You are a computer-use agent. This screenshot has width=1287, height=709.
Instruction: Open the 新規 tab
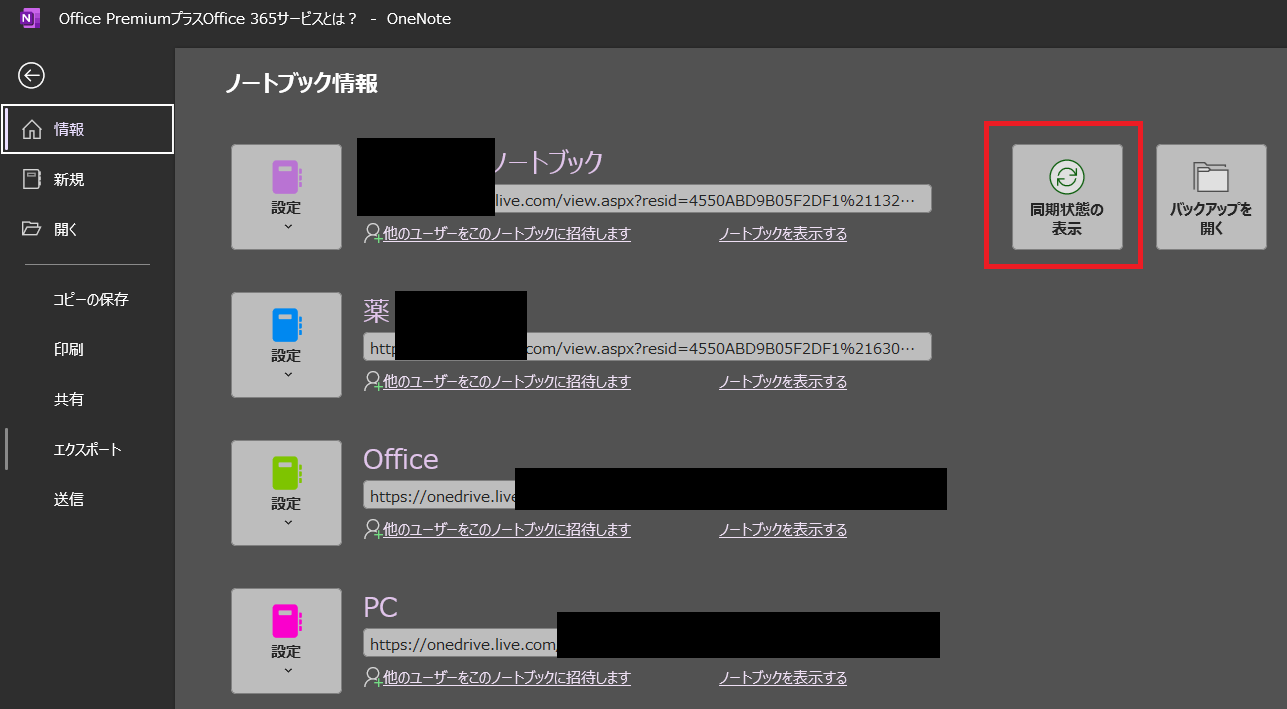[x=88, y=179]
